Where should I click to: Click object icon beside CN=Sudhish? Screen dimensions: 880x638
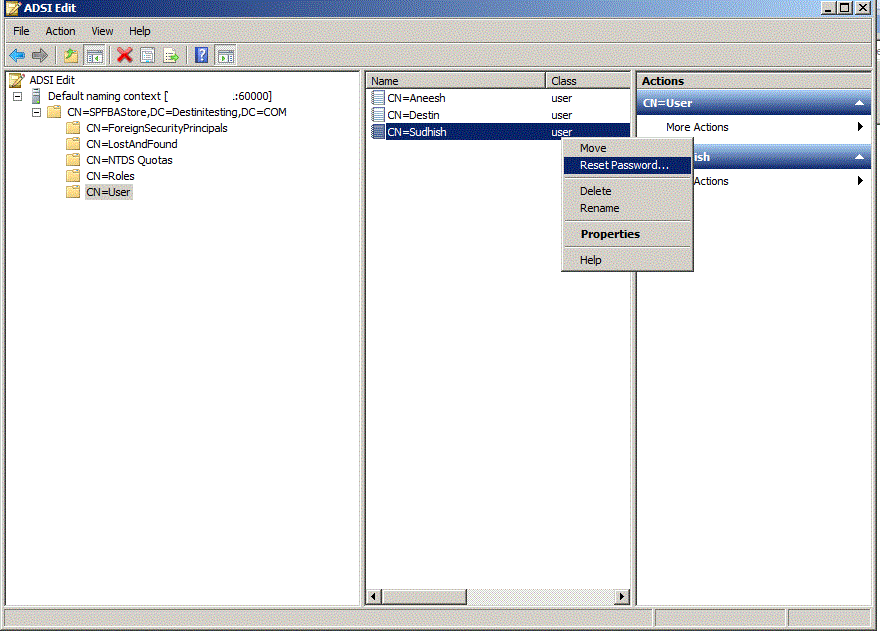tap(378, 132)
